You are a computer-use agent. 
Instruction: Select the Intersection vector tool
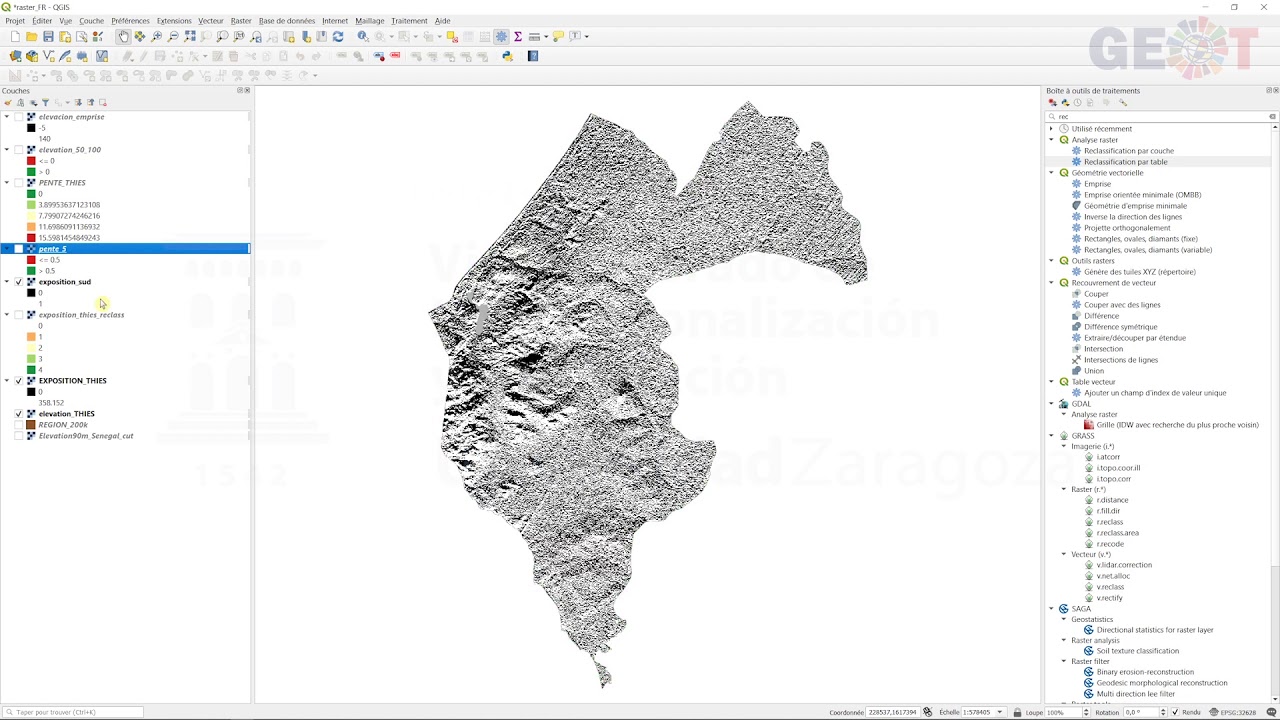click(x=1103, y=349)
